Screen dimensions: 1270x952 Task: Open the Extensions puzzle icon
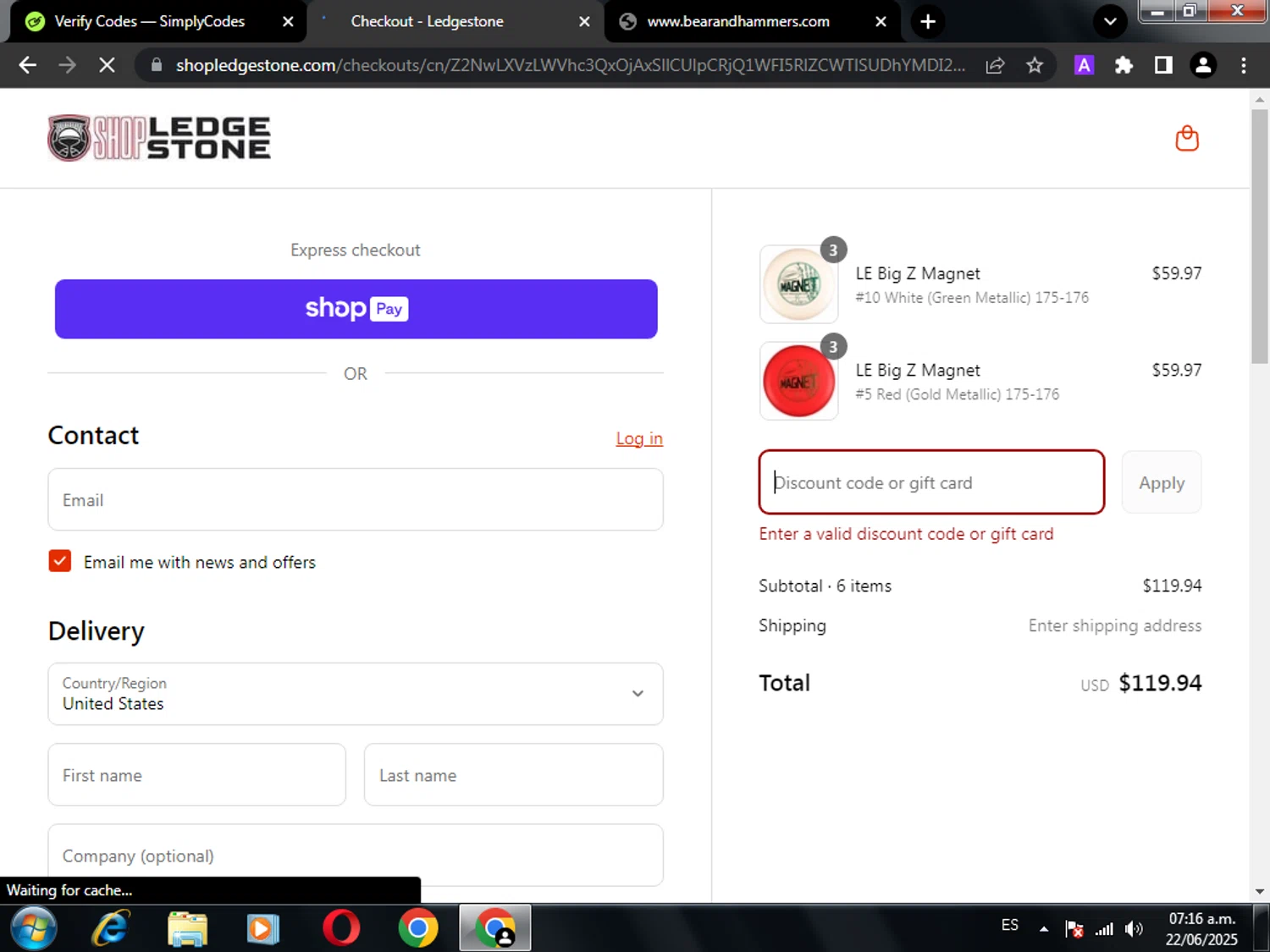click(x=1124, y=65)
